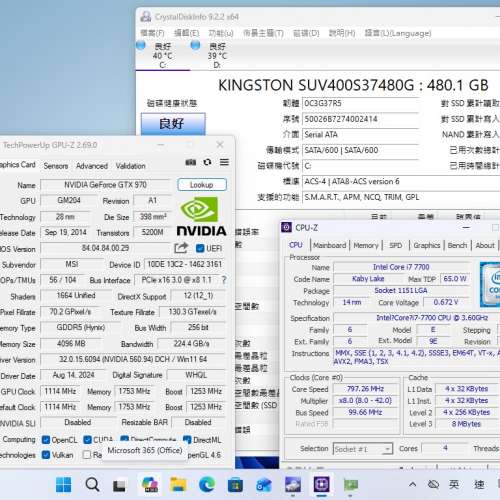Select the D: disk status orb
Screen dimensions: 500x500
[196, 45]
